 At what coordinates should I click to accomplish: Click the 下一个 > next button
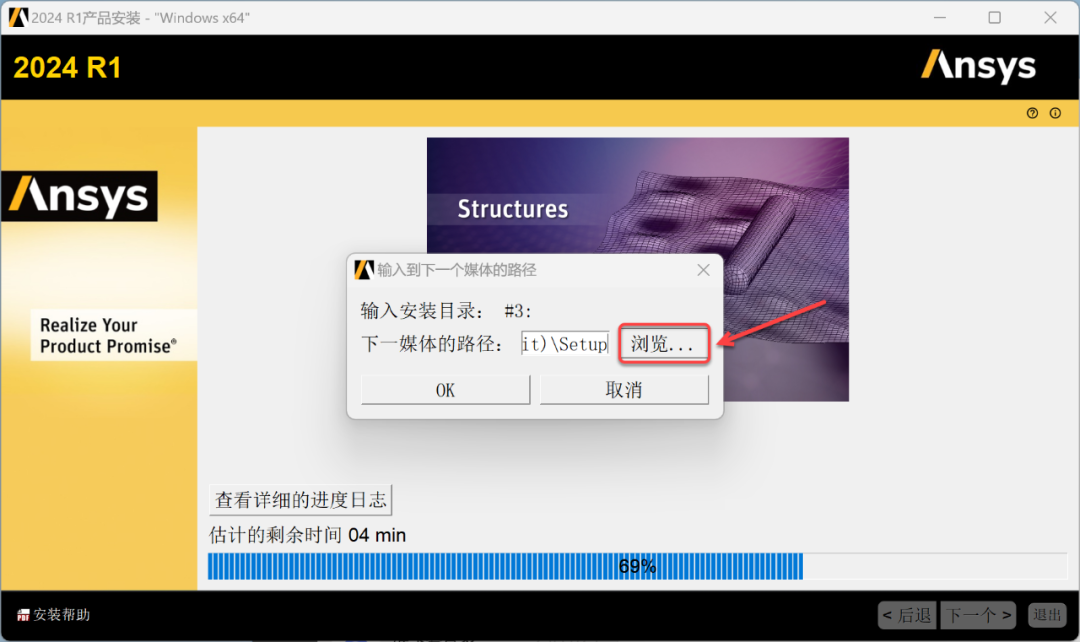tap(979, 615)
